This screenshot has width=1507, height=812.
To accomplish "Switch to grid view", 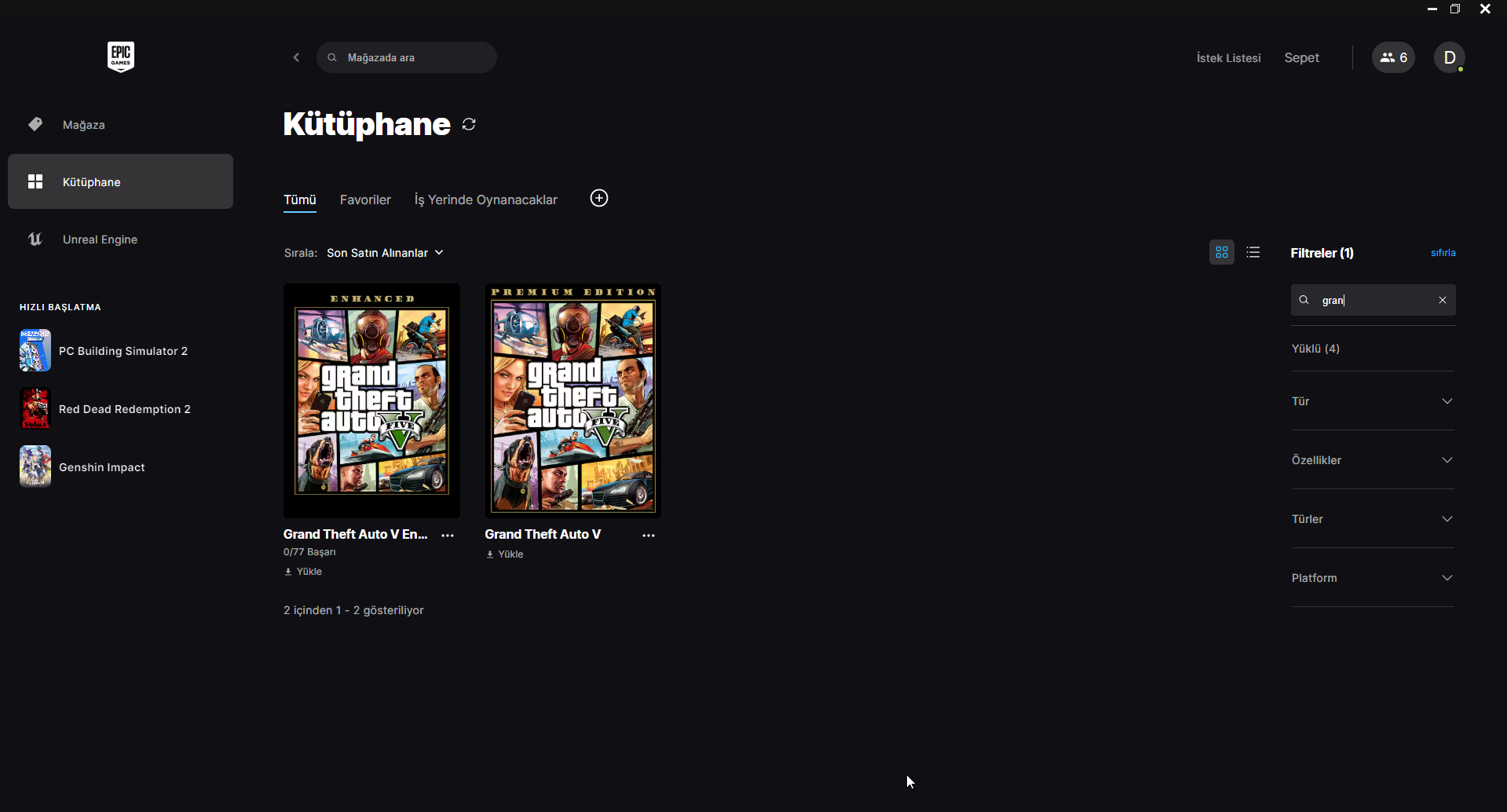I will [1222, 252].
